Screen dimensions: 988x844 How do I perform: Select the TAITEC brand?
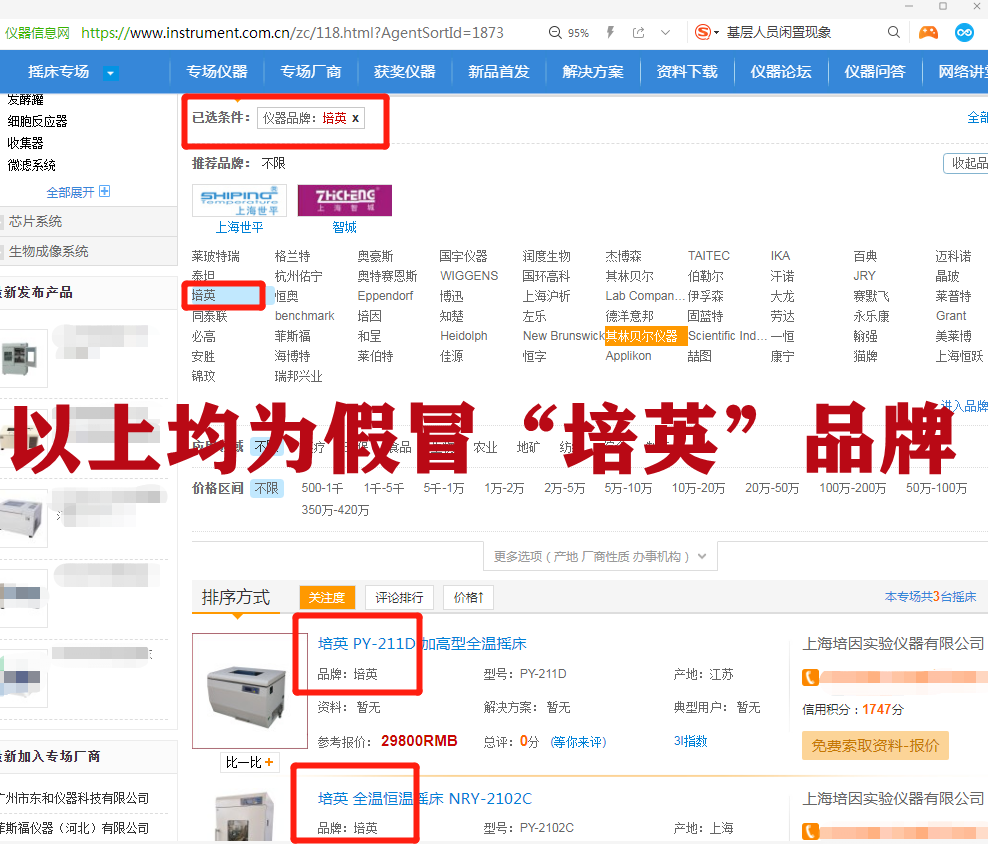709,255
